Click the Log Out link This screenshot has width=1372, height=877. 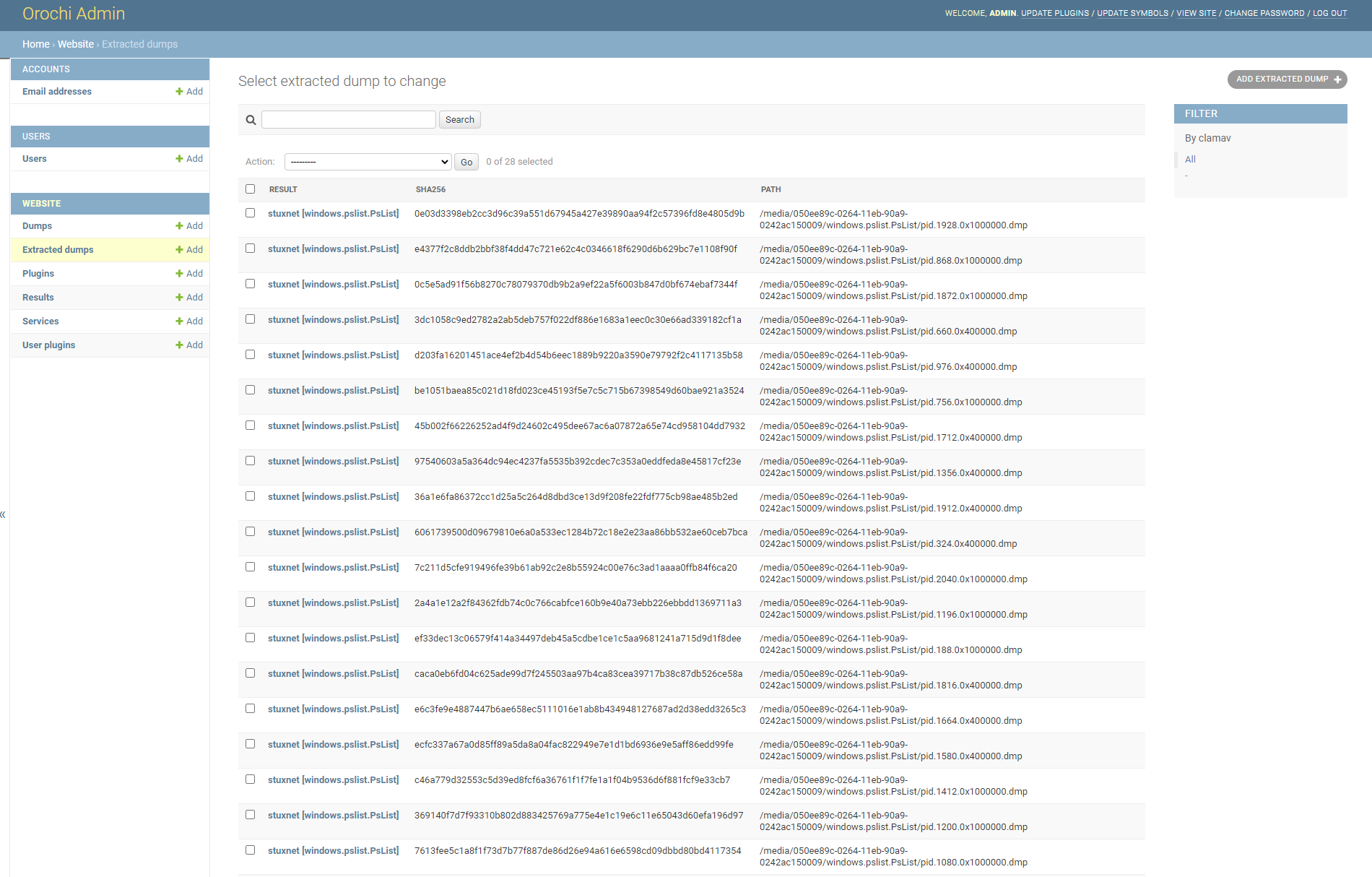tap(1330, 14)
